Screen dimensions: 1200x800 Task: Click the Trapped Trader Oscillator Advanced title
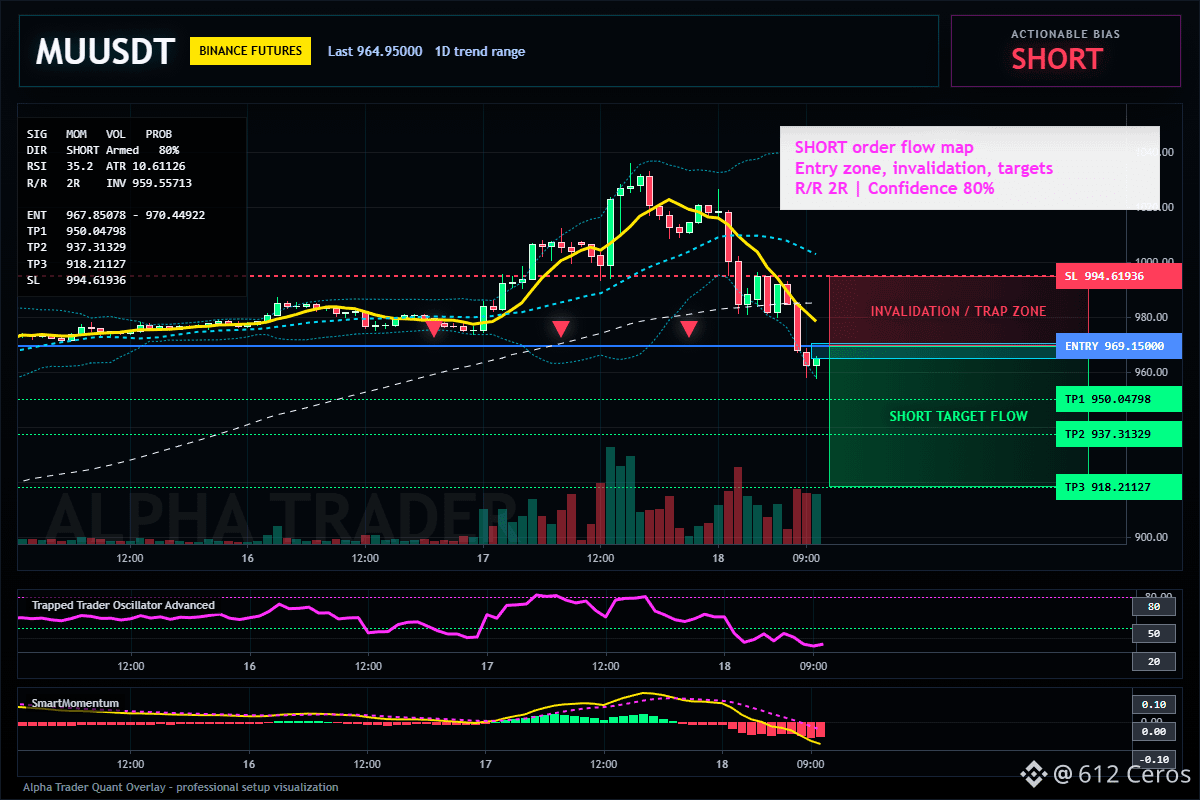coord(123,605)
